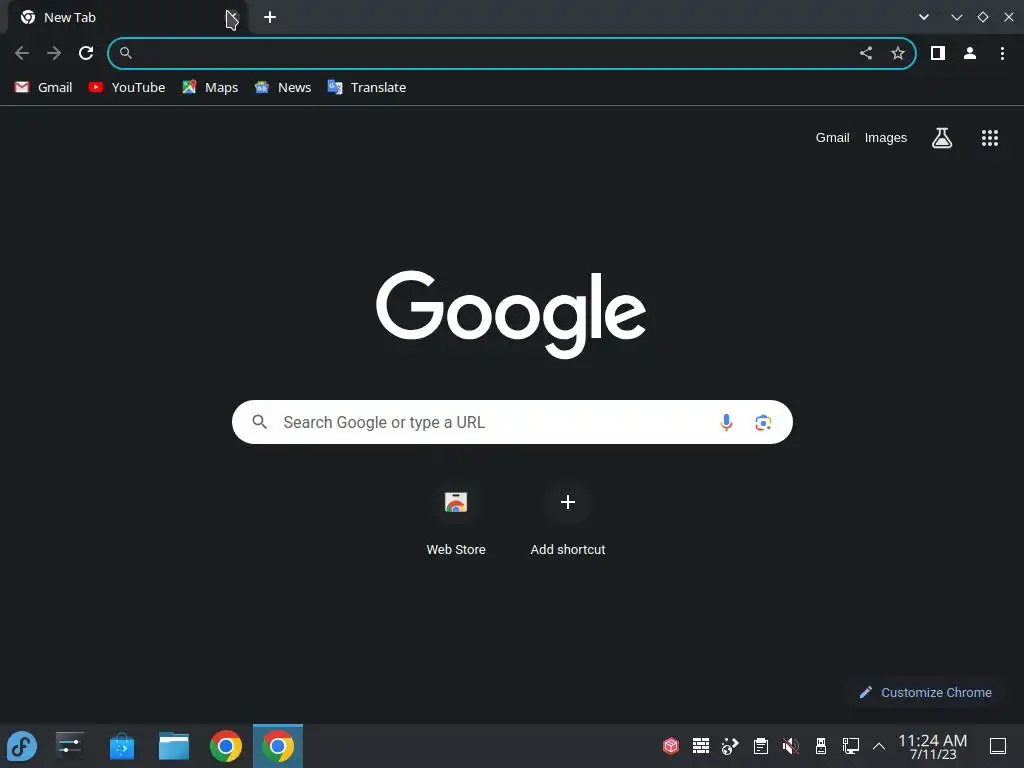
Task: Open Customize Chrome
Action: pyautogui.click(x=925, y=692)
